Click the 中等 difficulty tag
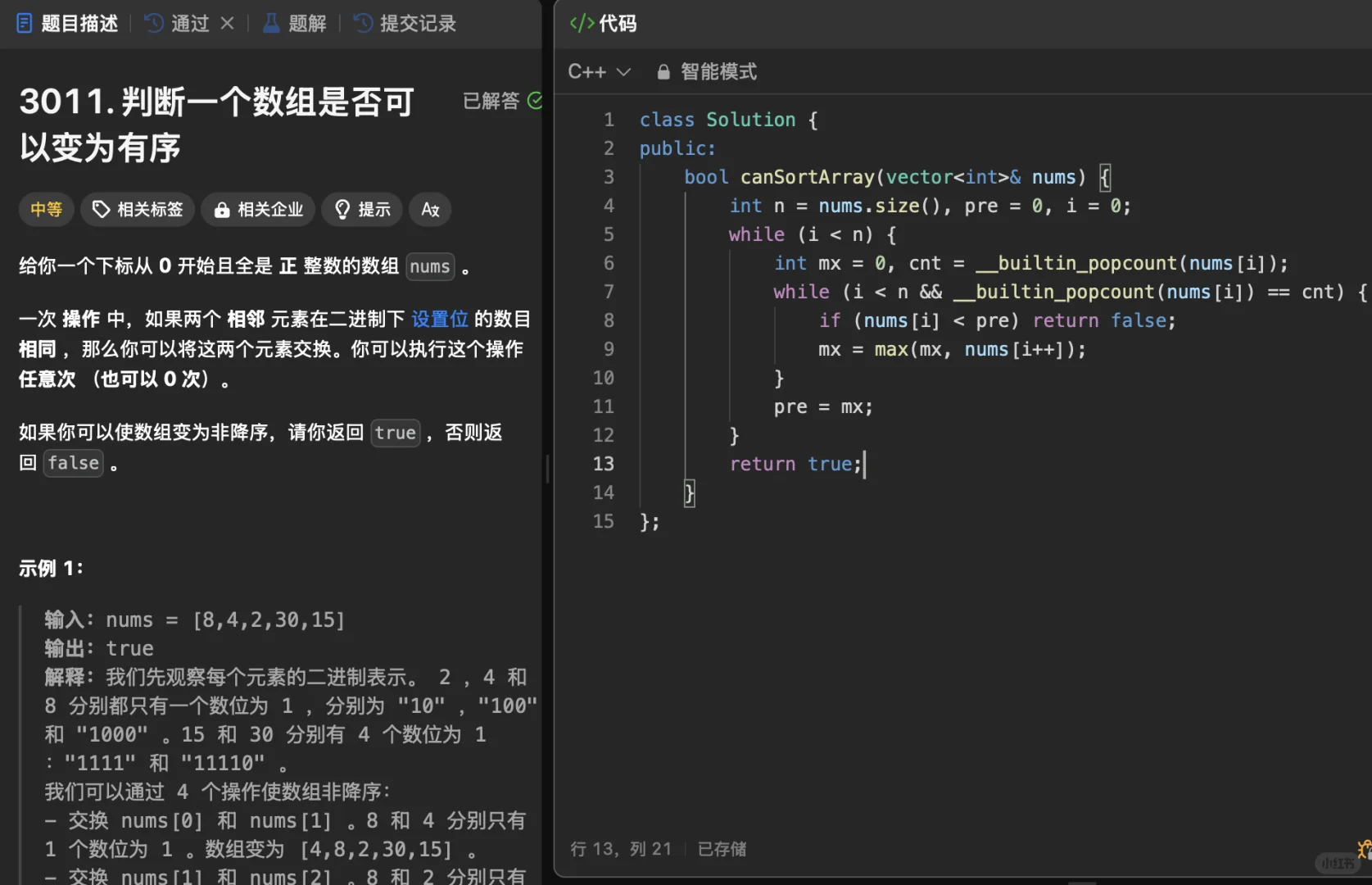 [46, 210]
